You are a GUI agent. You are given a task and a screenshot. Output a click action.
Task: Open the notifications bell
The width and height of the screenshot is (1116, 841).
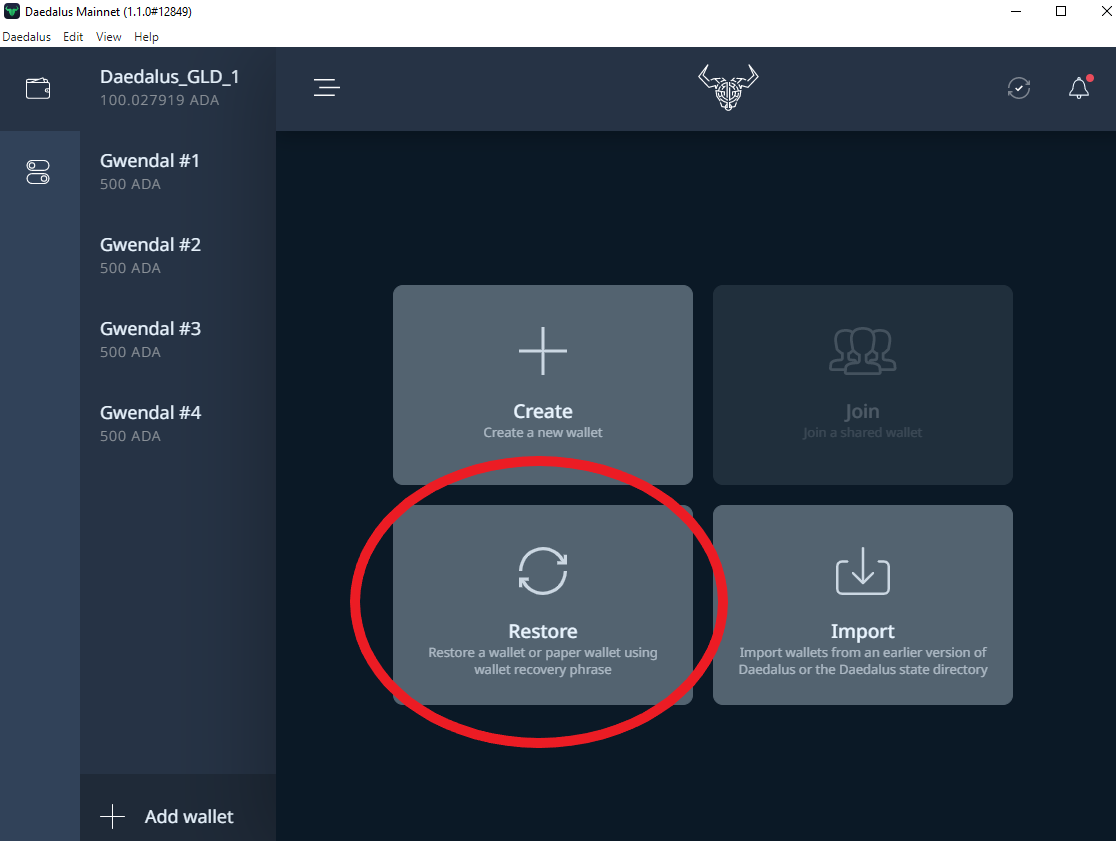[x=1080, y=88]
